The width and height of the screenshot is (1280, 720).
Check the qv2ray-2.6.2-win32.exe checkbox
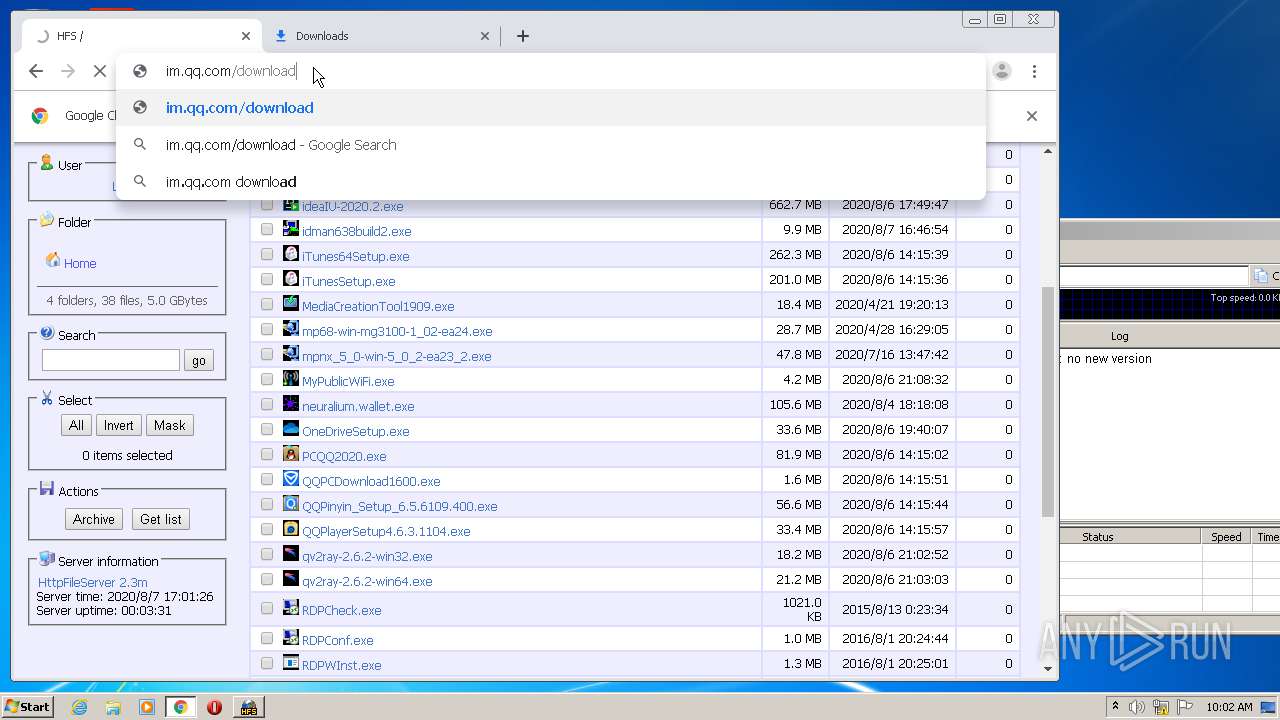click(x=267, y=555)
